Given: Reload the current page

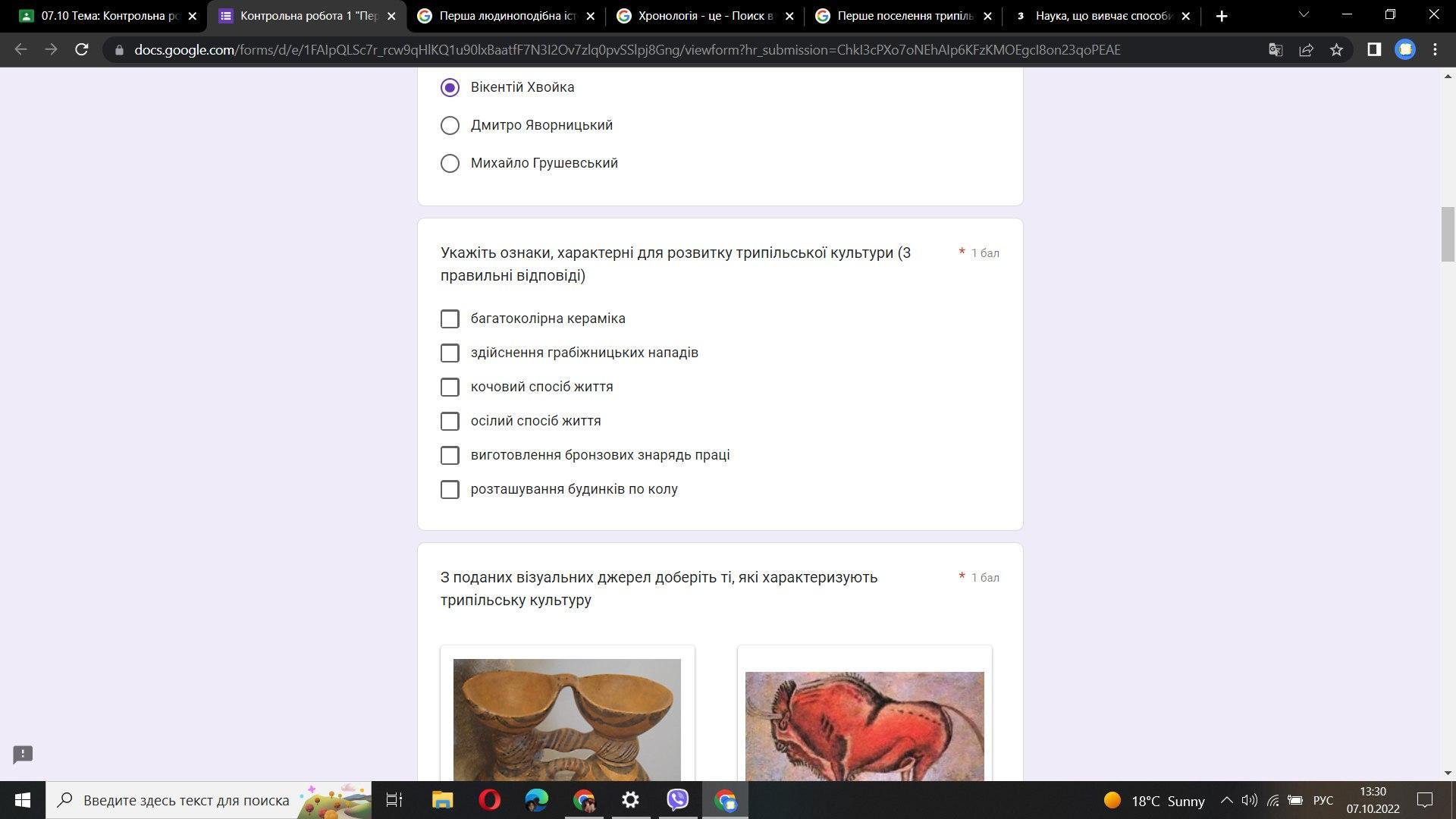Looking at the screenshot, I should pyautogui.click(x=82, y=50).
